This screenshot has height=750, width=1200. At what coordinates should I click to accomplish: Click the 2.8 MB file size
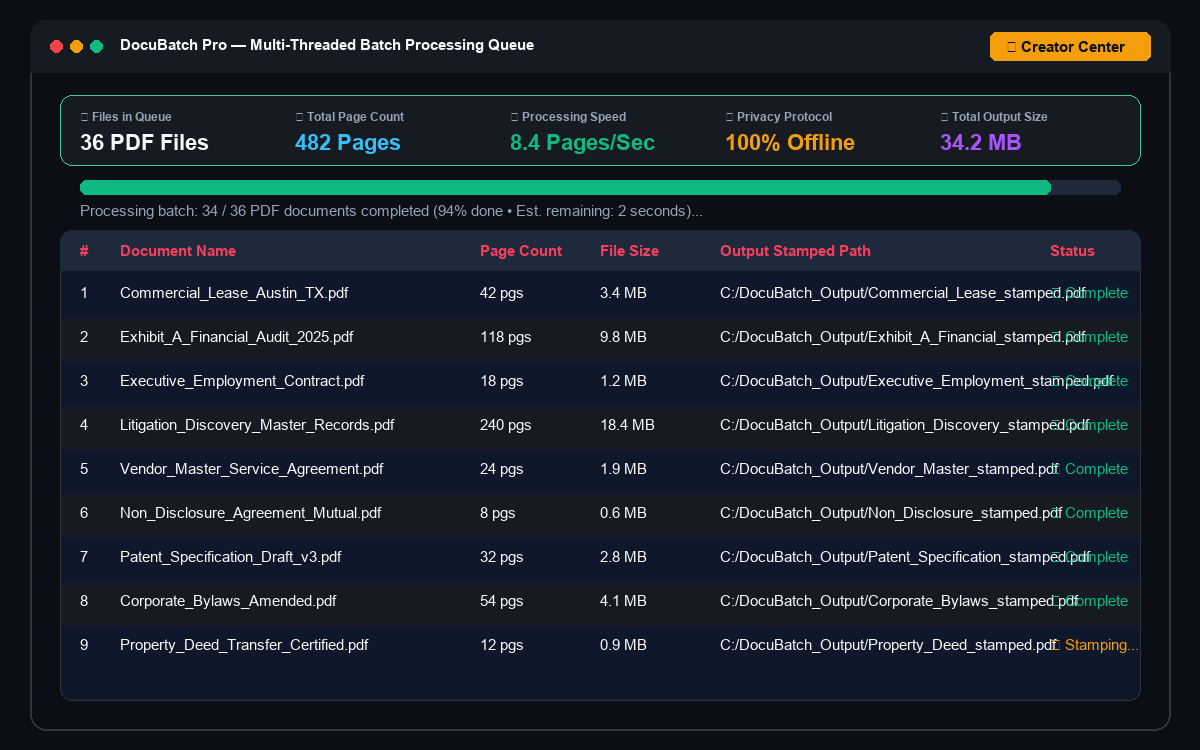tap(623, 557)
